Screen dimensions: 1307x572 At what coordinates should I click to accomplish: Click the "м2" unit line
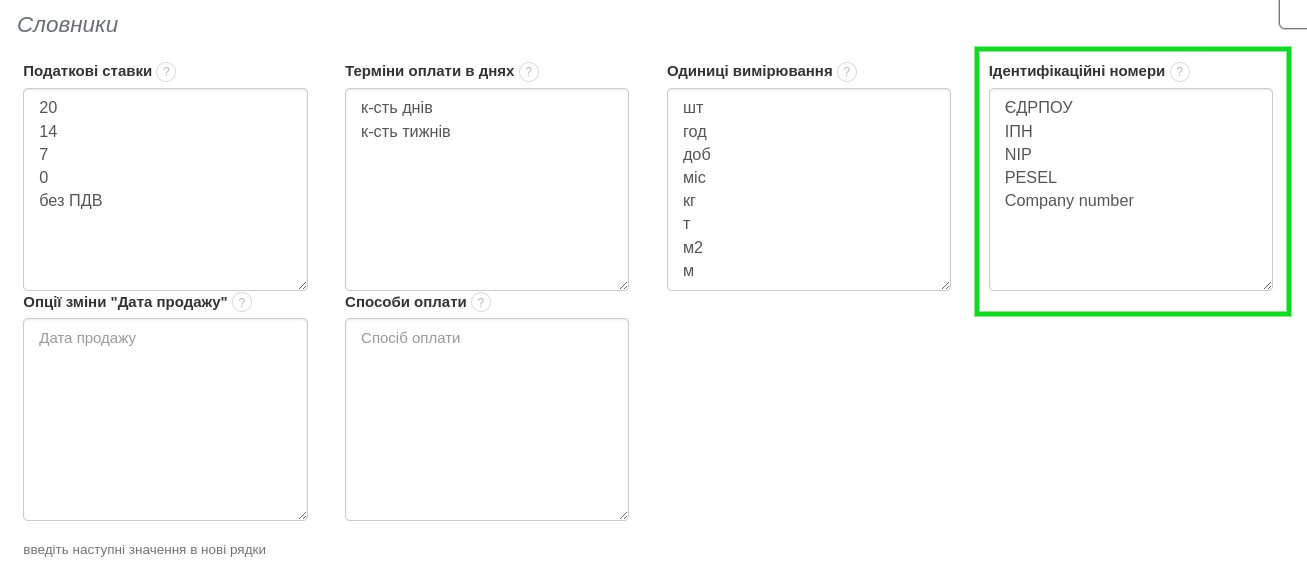693,248
